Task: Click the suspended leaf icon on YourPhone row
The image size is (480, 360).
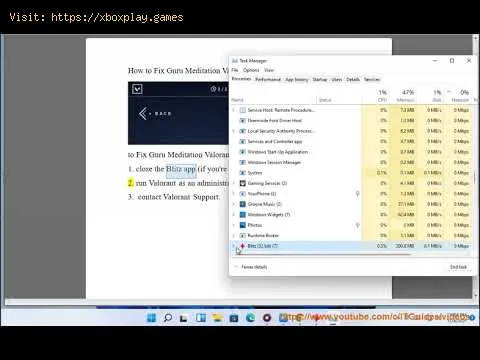Action: click(357, 194)
